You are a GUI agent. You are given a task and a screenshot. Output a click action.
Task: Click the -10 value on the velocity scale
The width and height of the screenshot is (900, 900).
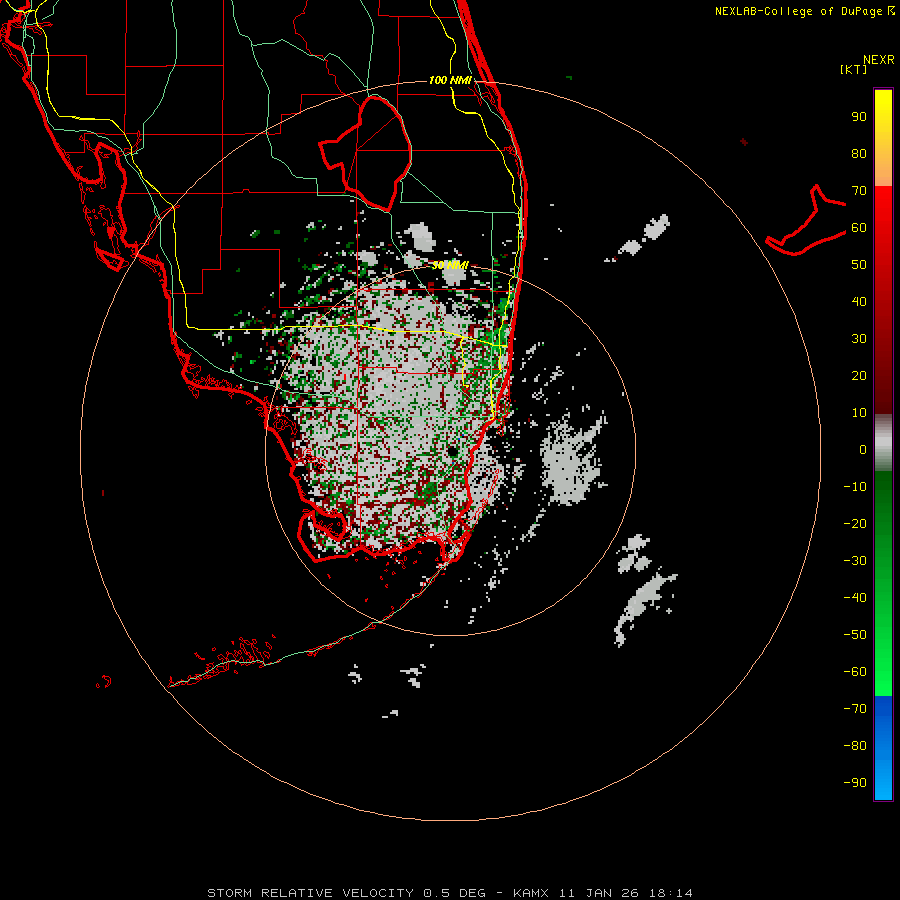[x=855, y=487]
